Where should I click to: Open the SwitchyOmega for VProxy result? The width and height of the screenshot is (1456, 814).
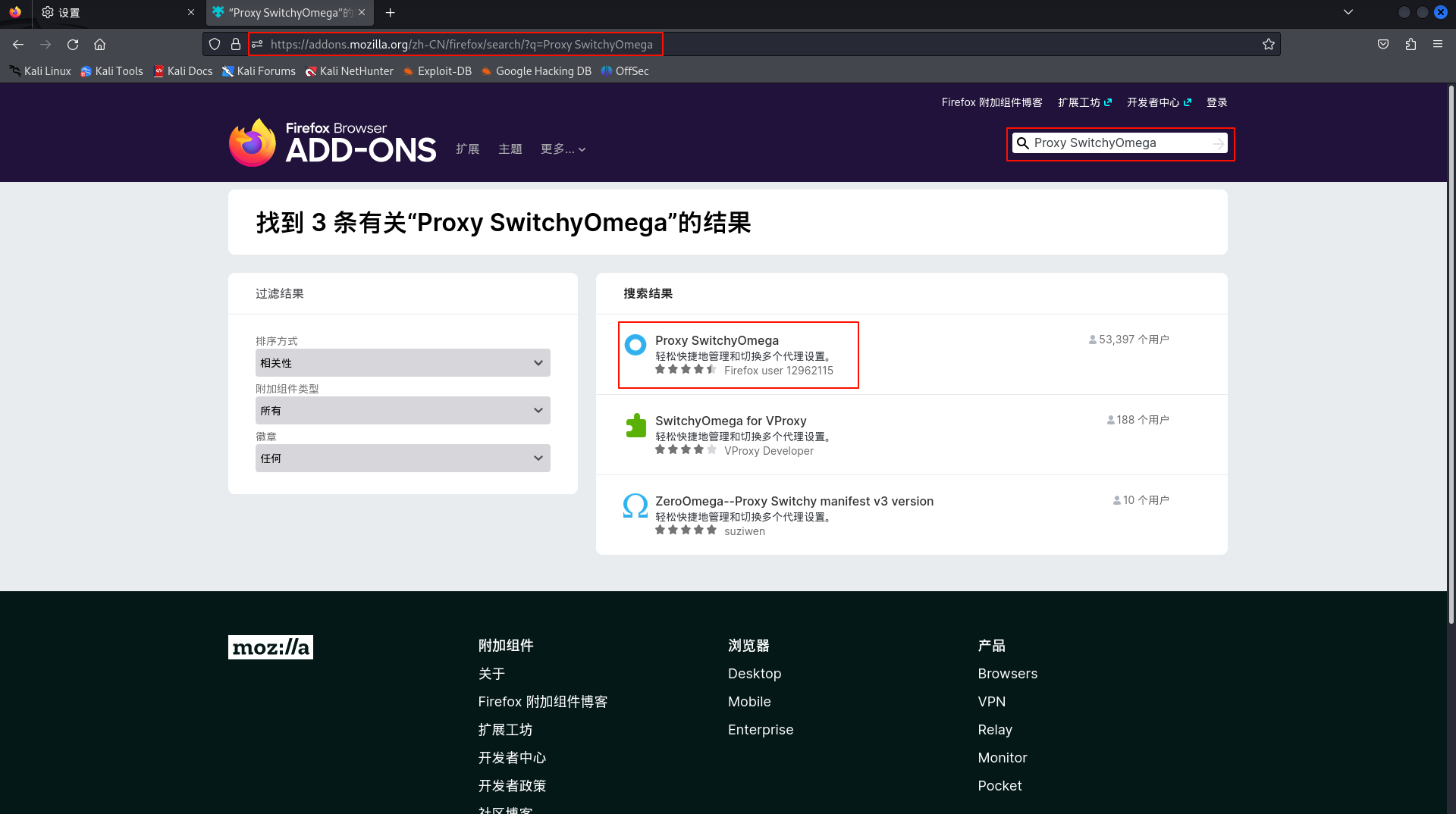pos(730,421)
